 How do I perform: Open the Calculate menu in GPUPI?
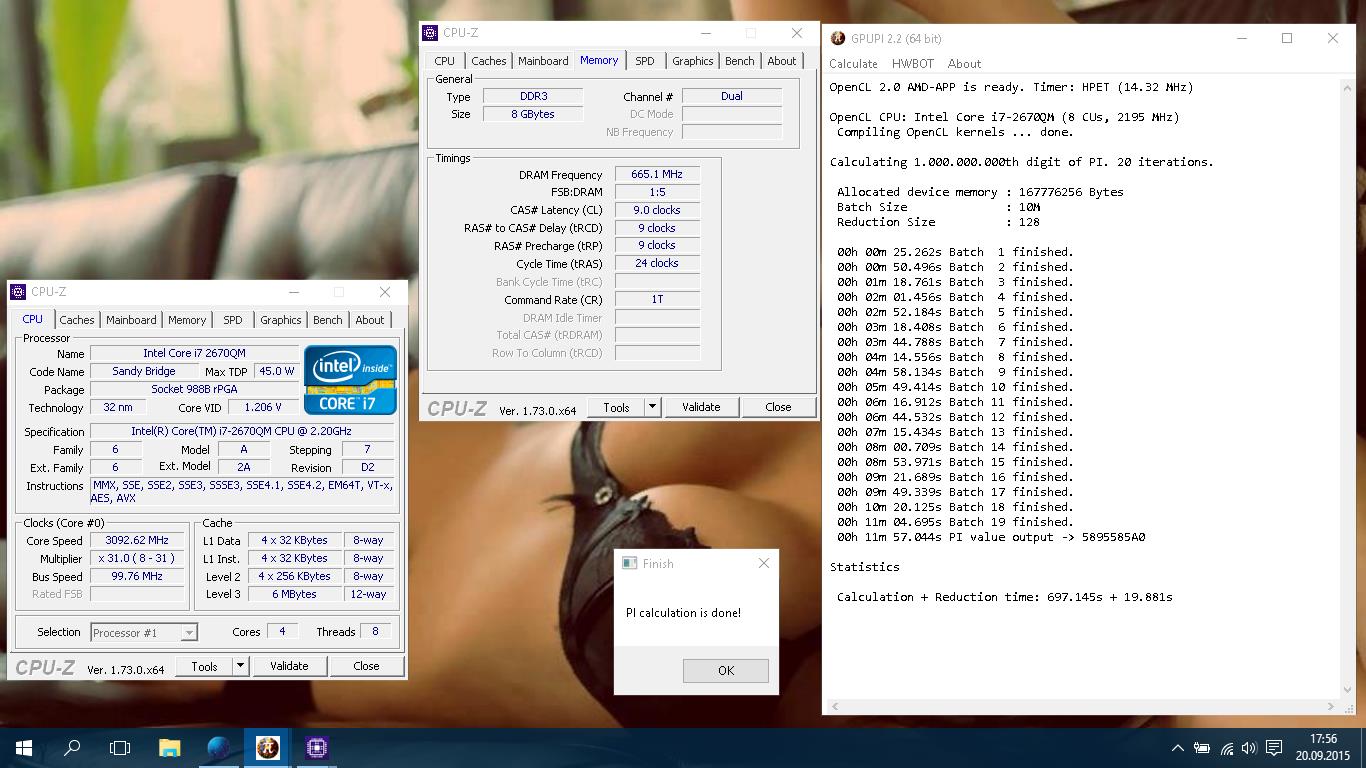[853, 63]
